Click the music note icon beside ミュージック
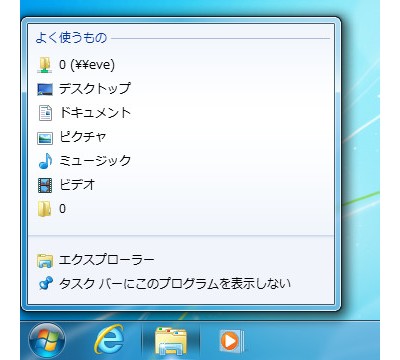This screenshot has height=360, width=400. 45,161
